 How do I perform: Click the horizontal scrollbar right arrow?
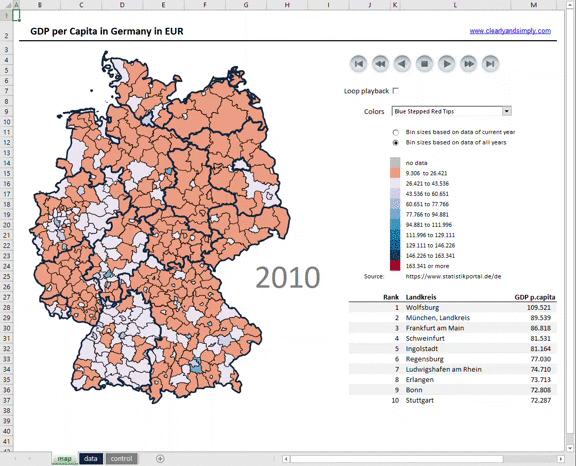[x=560, y=459]
